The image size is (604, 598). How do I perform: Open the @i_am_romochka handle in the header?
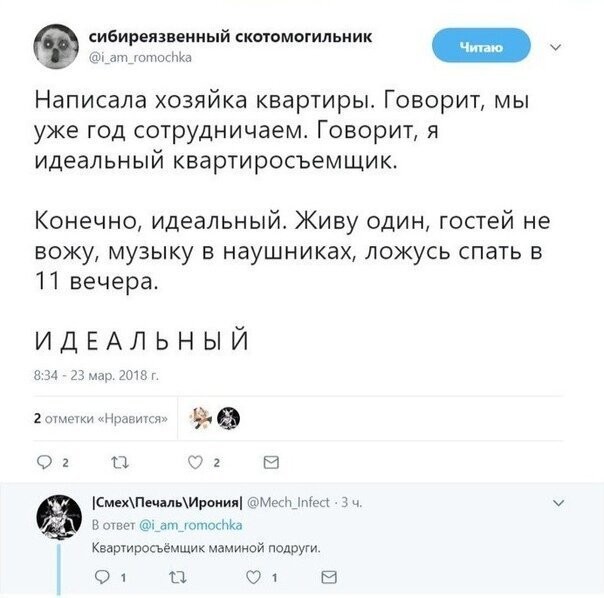pyautogui.click(x=140, y=58)
